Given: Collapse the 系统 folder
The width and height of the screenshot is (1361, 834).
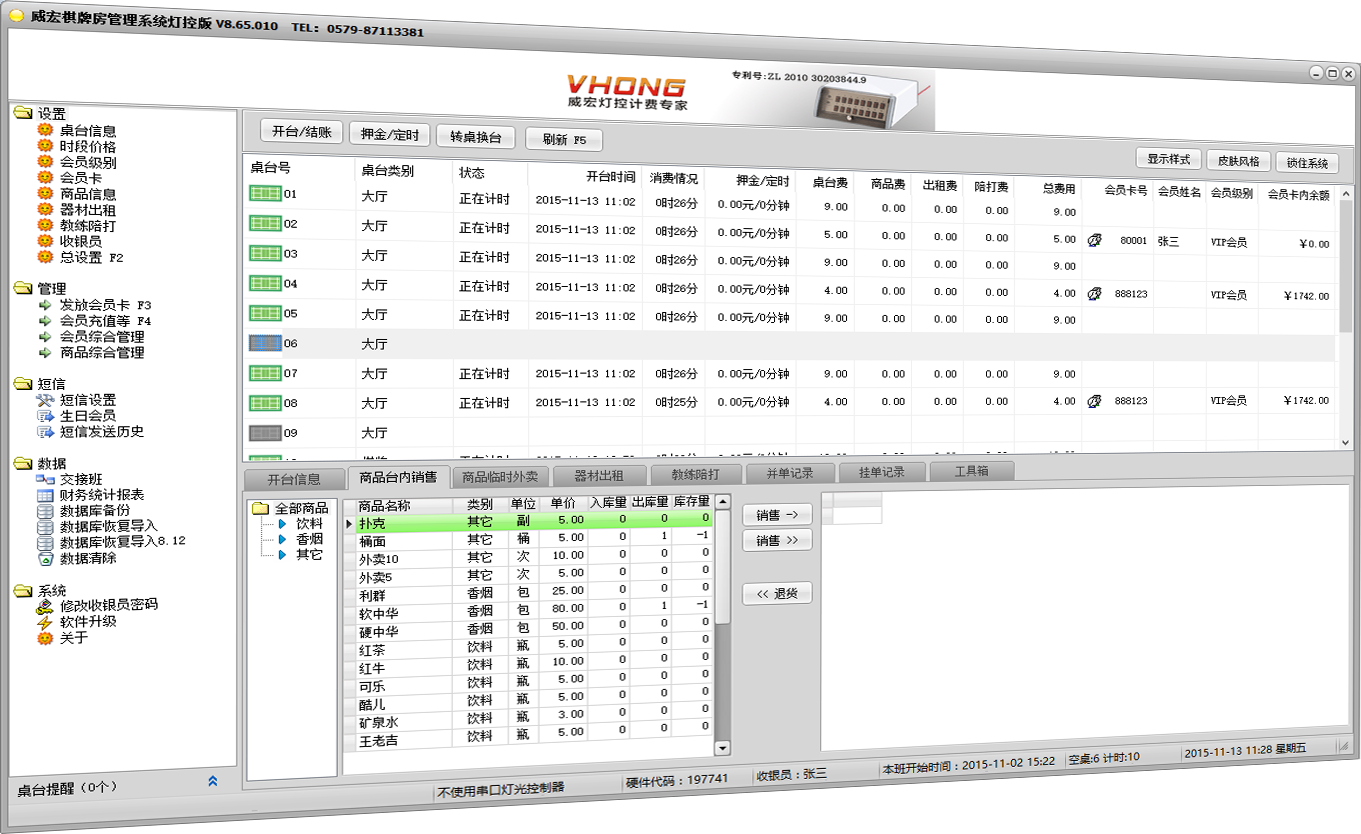Looking at the screenshot, I should coord(23,590).
